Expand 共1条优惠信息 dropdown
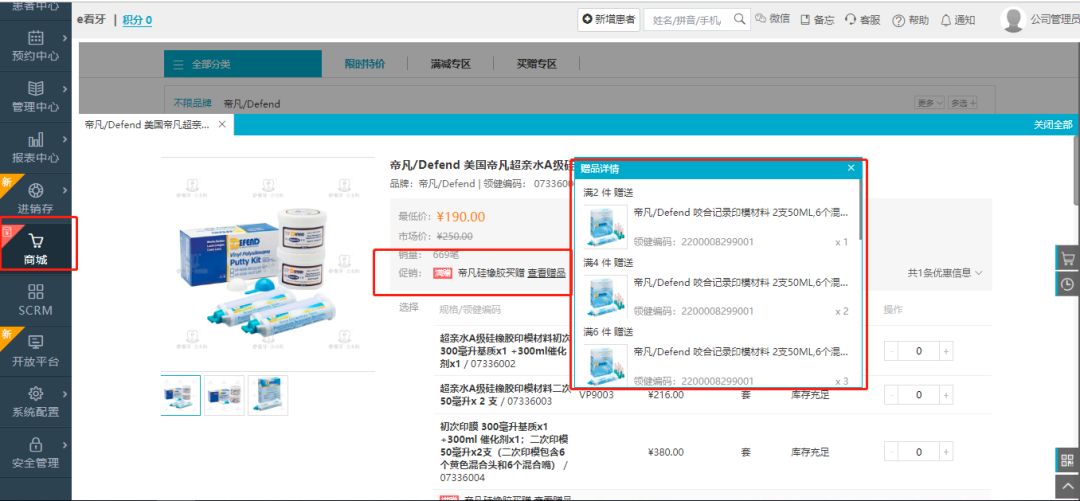Screen dimensions: 1080x501 tap(945, 273)
